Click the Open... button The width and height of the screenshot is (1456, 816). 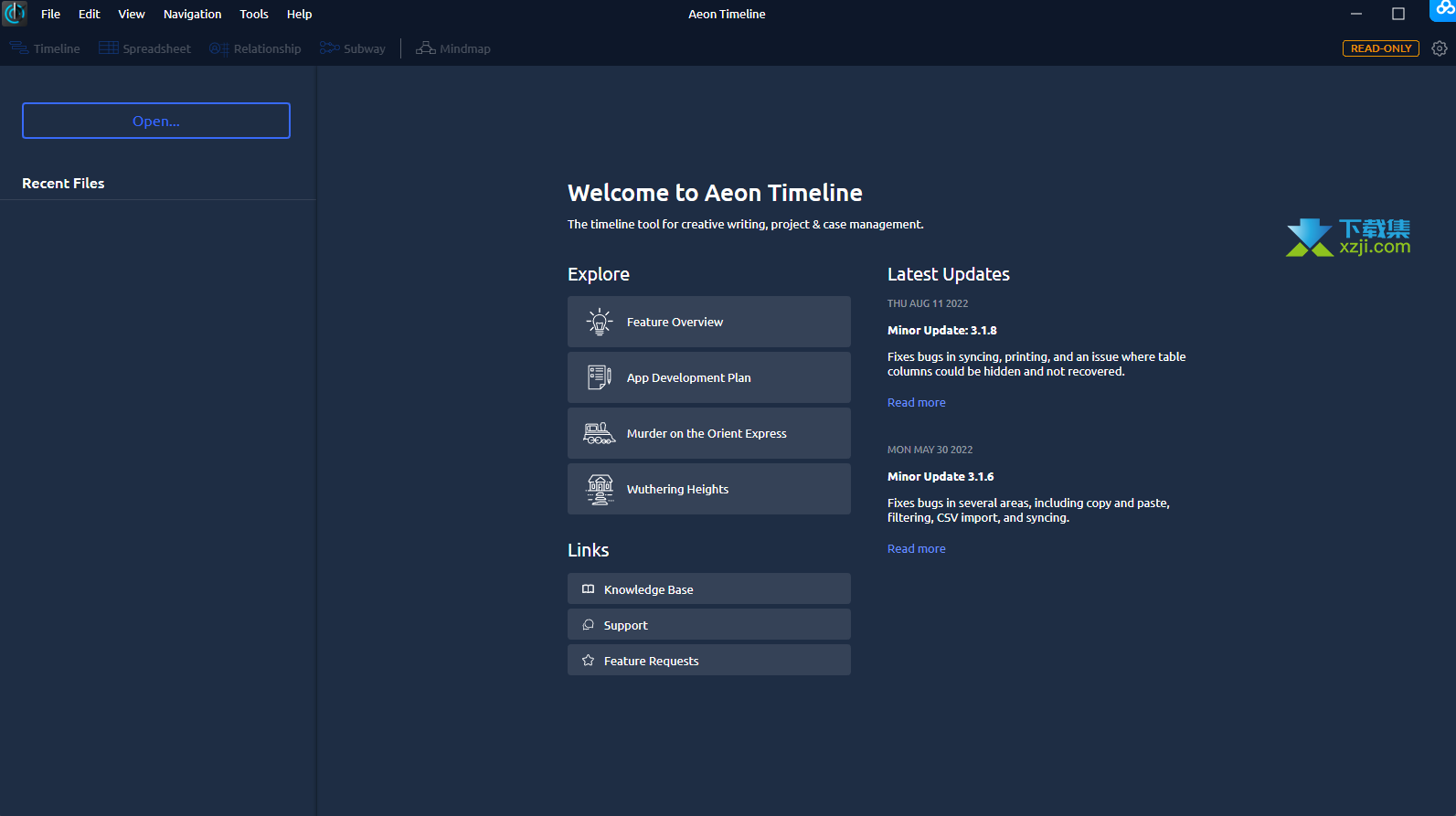tap(156, 121)
